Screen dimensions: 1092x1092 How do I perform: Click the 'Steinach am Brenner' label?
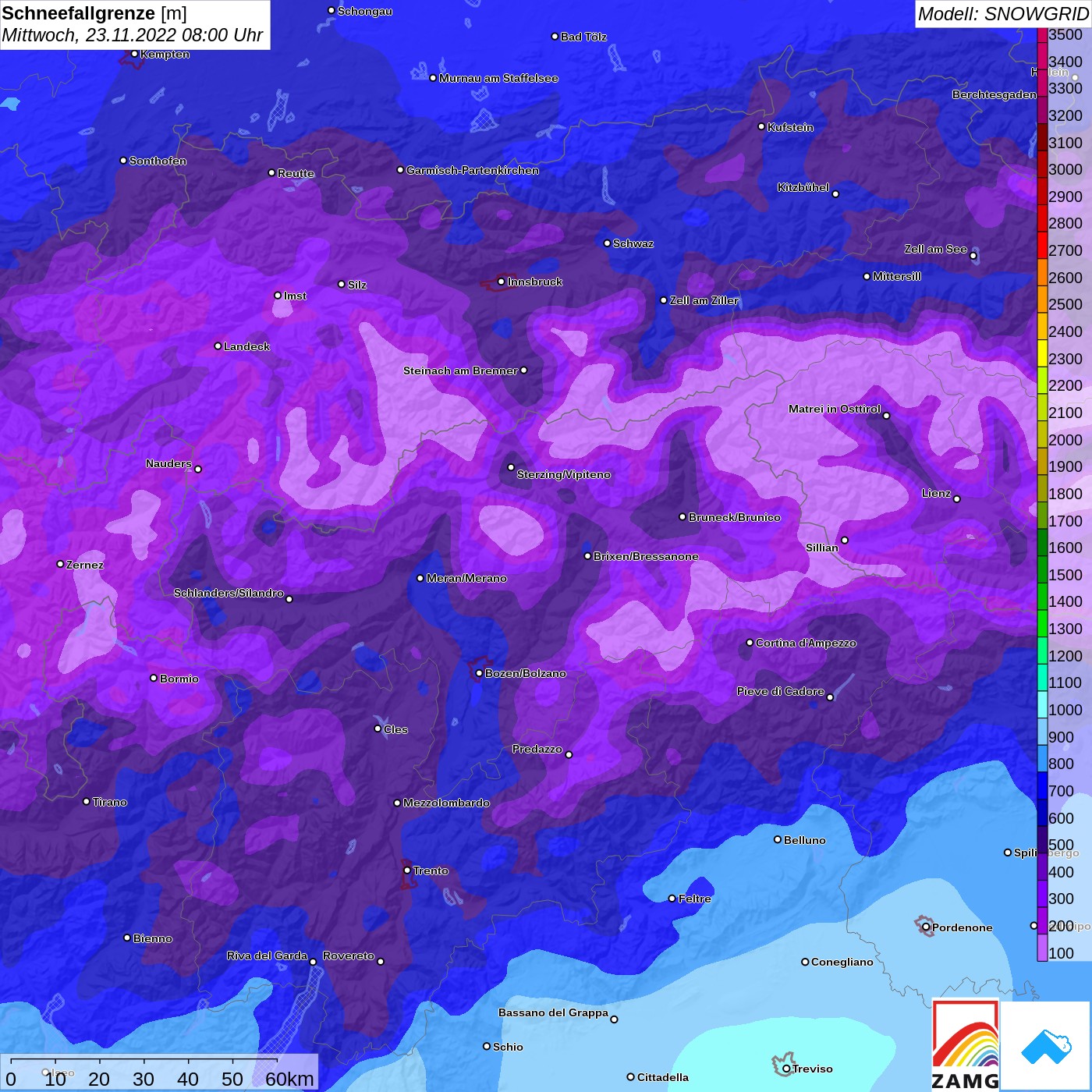click(460, 370)
